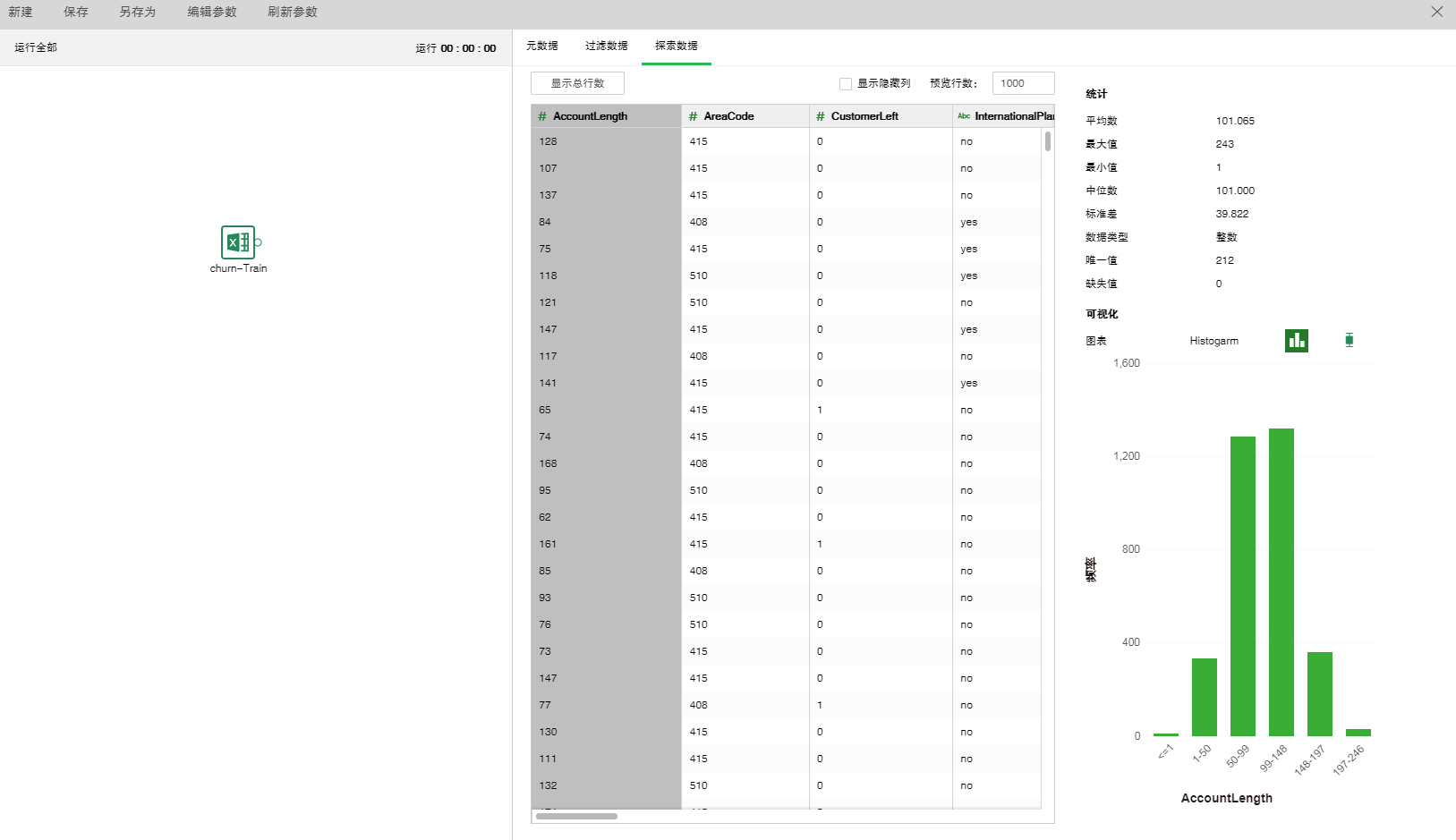The image size is (1456, 840).
Task: Click 编辑参数 in the top toolbar
Action: pyautogui.click(x=212, y=13)
